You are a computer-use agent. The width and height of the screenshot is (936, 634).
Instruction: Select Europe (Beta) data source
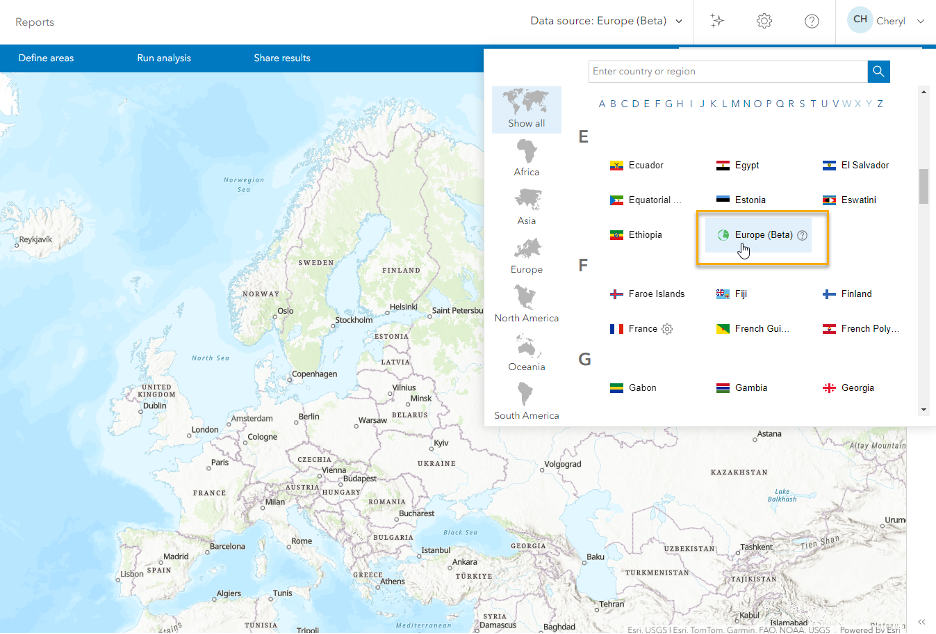coord(758,235)
